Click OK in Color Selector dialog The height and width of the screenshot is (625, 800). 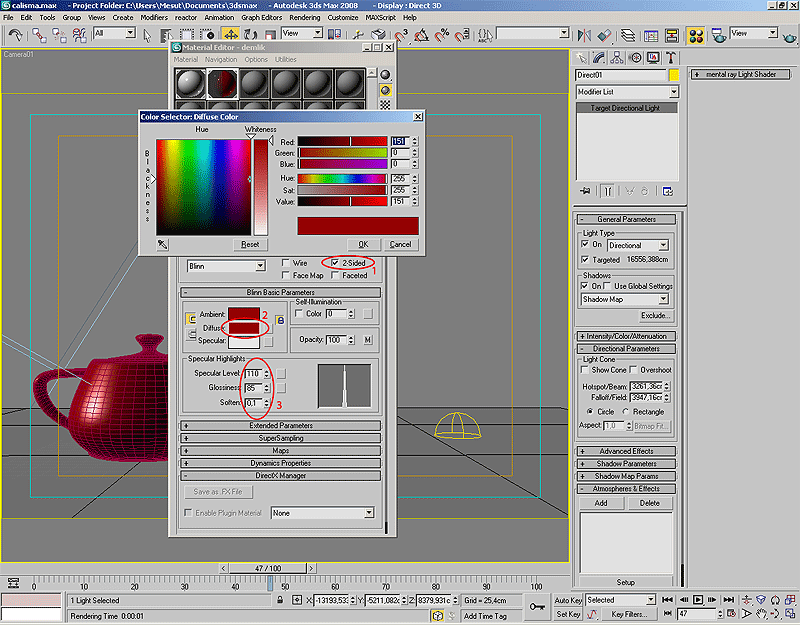click(x=363, y=244)
